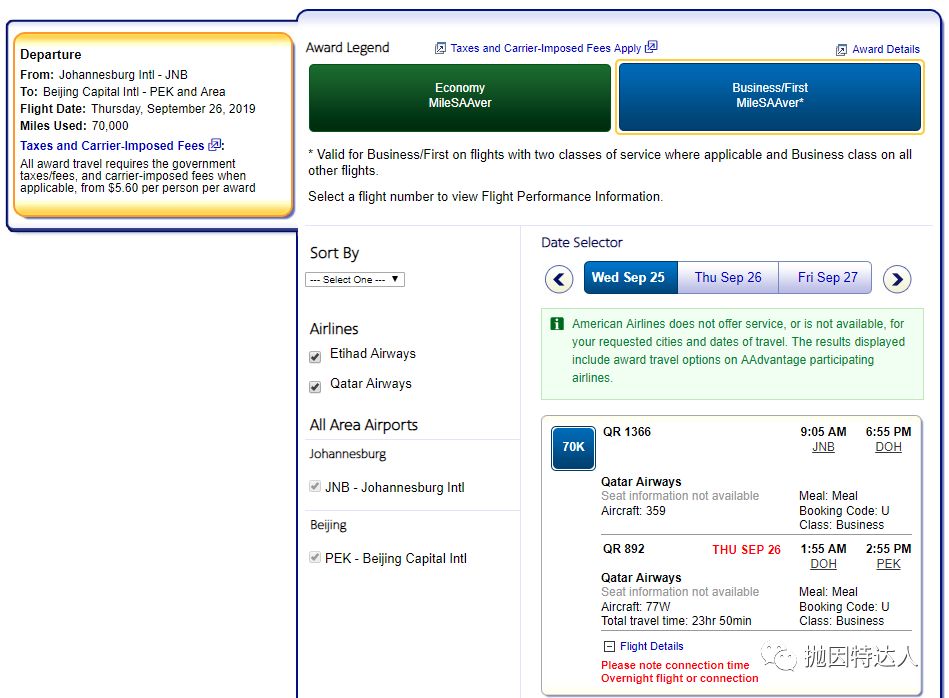The height and width of the screenshot is (698, 949).
Task: Click 'To: Beijing Capital Intl - PEK and Area'
Action: click(x=123, y=92)
